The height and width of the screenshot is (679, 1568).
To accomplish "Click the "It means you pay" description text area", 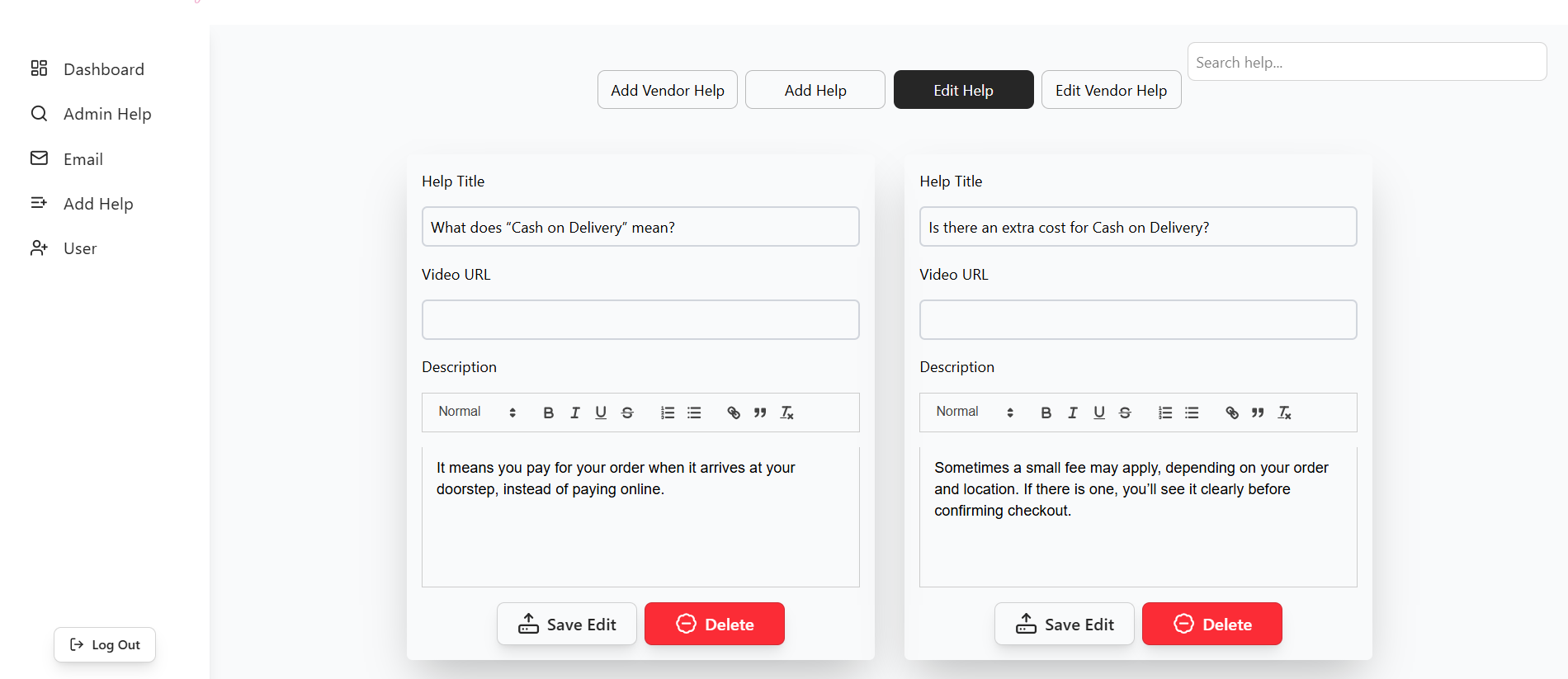I will pyautogui.click(x=640, y=517).
